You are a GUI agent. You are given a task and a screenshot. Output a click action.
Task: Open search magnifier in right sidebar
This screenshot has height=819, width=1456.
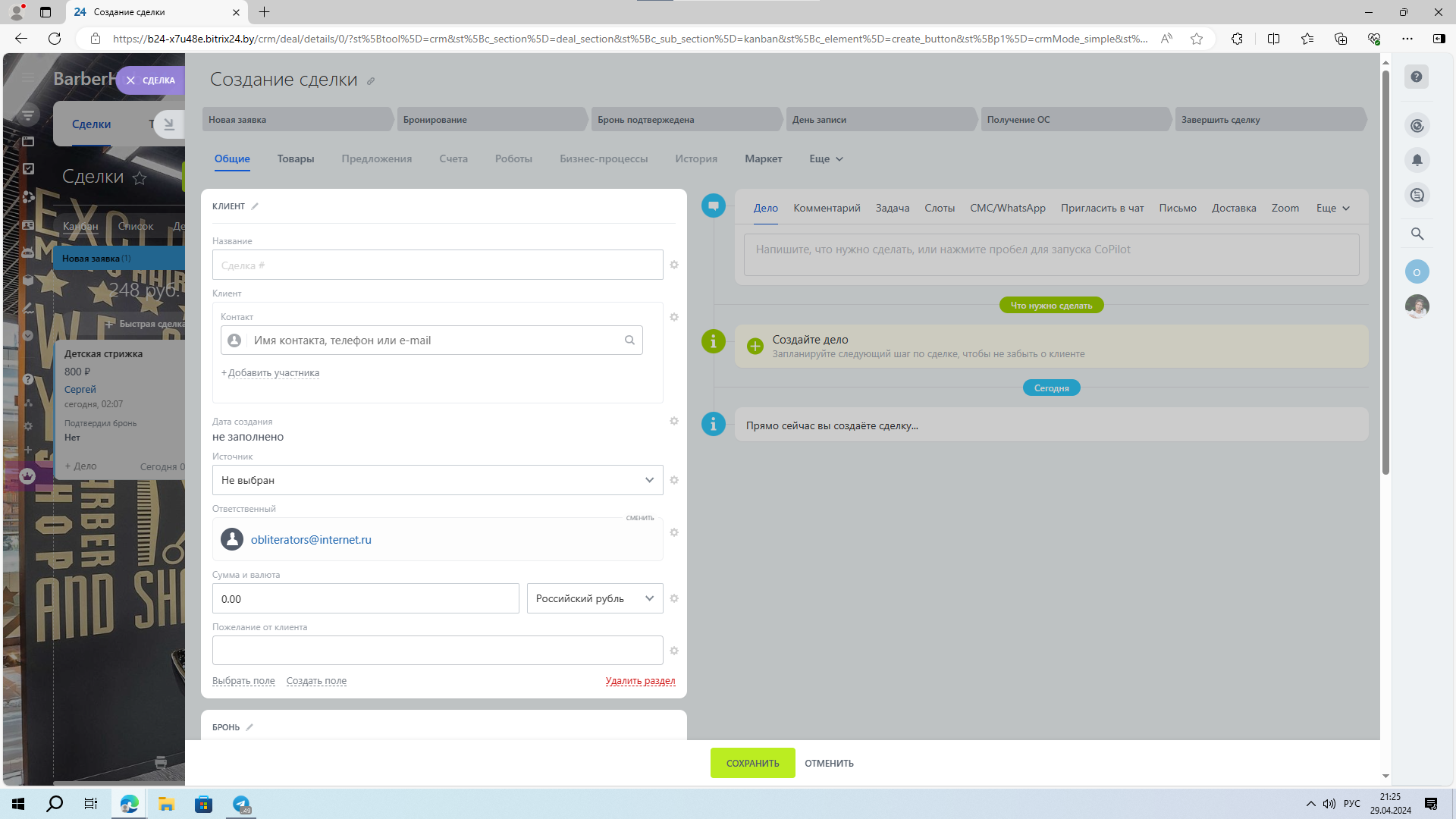coord(1417,234)
